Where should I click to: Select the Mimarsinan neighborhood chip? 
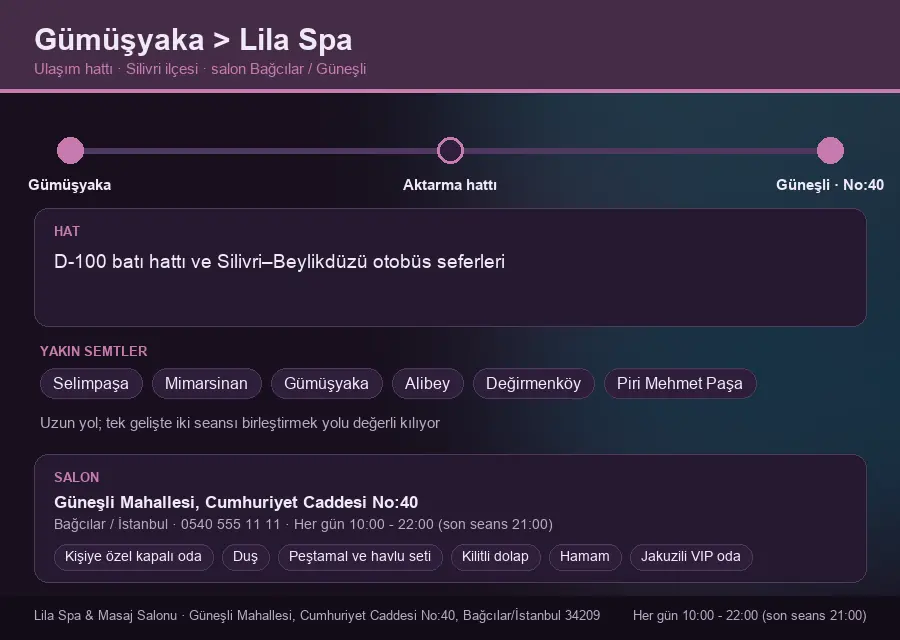(x=206, y=383)
